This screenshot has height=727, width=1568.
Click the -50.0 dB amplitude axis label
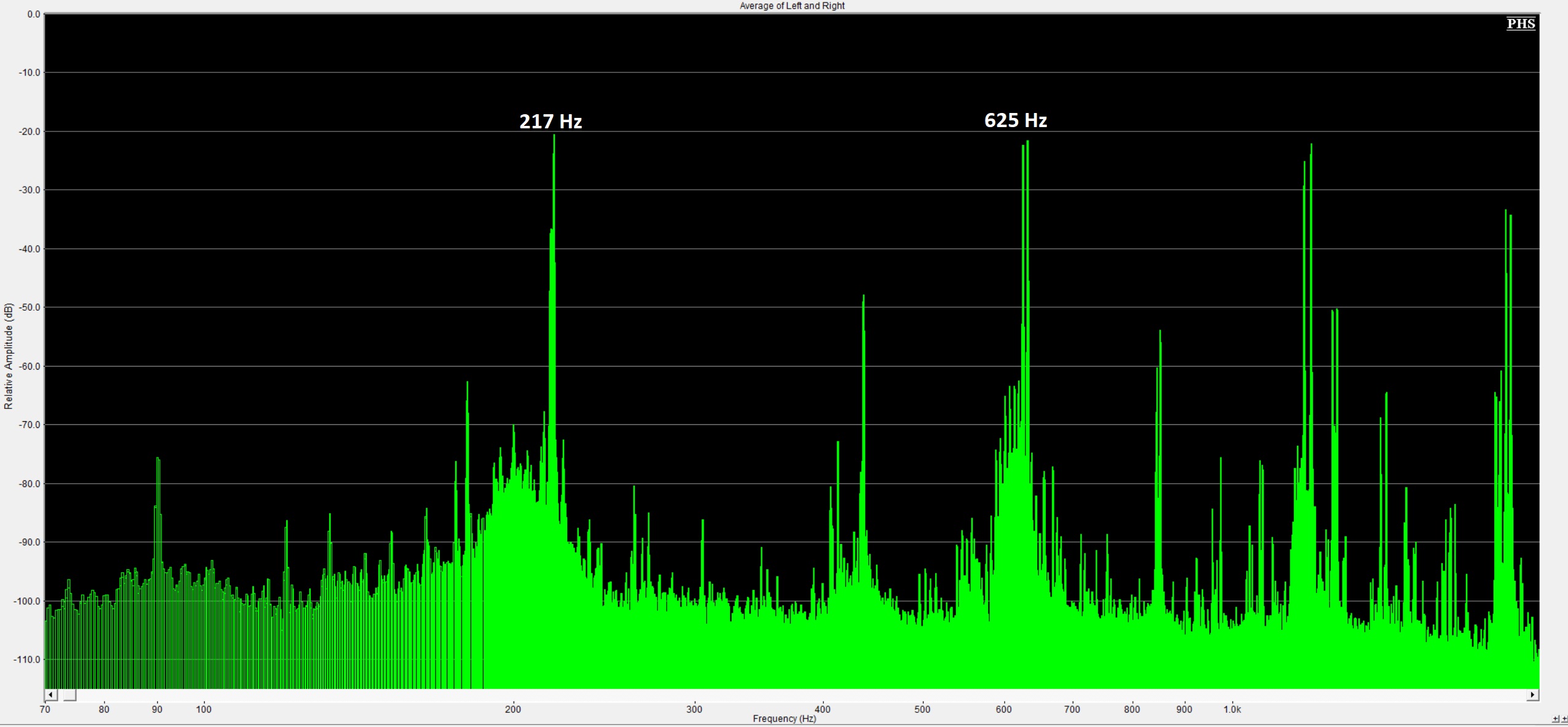[29, 307]
